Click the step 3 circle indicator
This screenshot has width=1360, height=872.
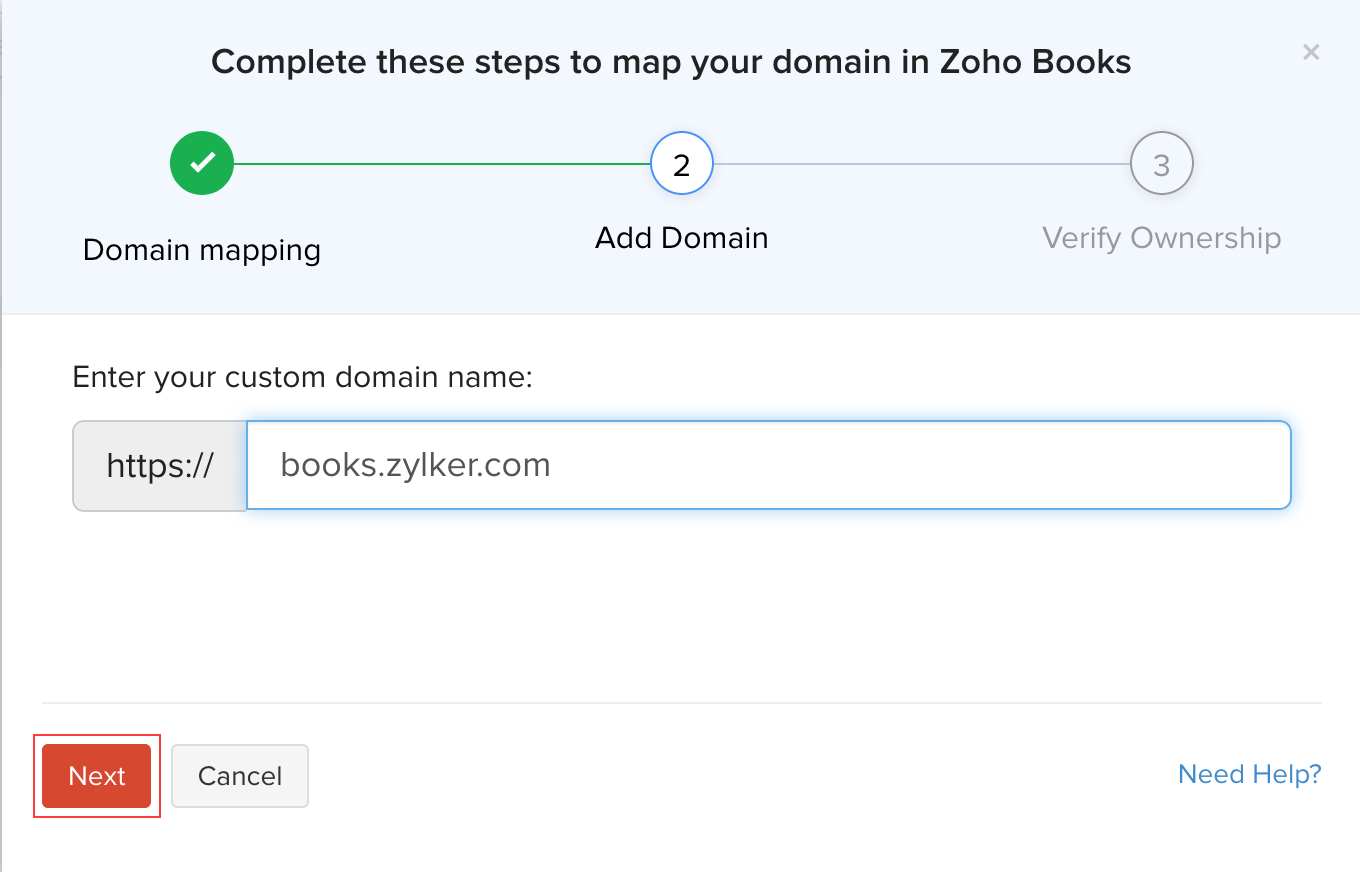(x=1161, y=164)
